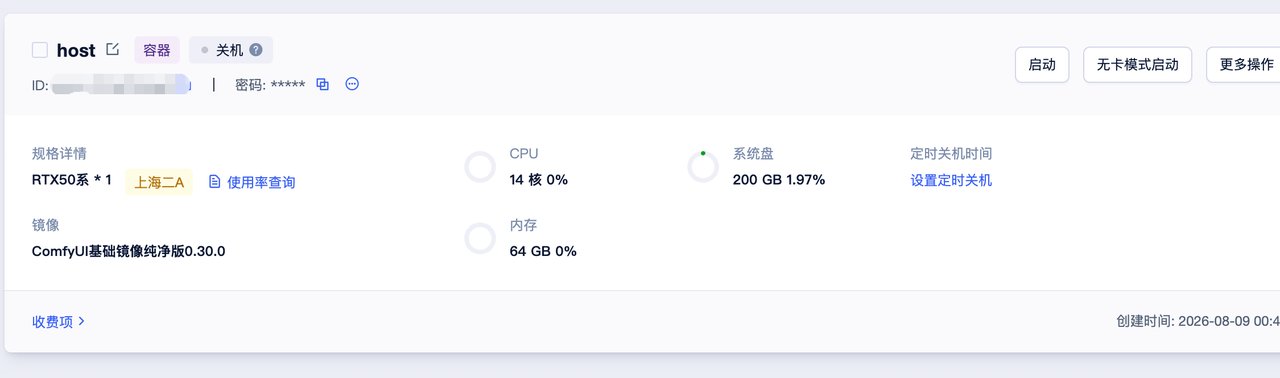Image resolution: width=1280 pixels, height=378 pixels.
Task: Open the 更多操作 dropdown
Action: pyautogui.click(x=1243, y=64)
